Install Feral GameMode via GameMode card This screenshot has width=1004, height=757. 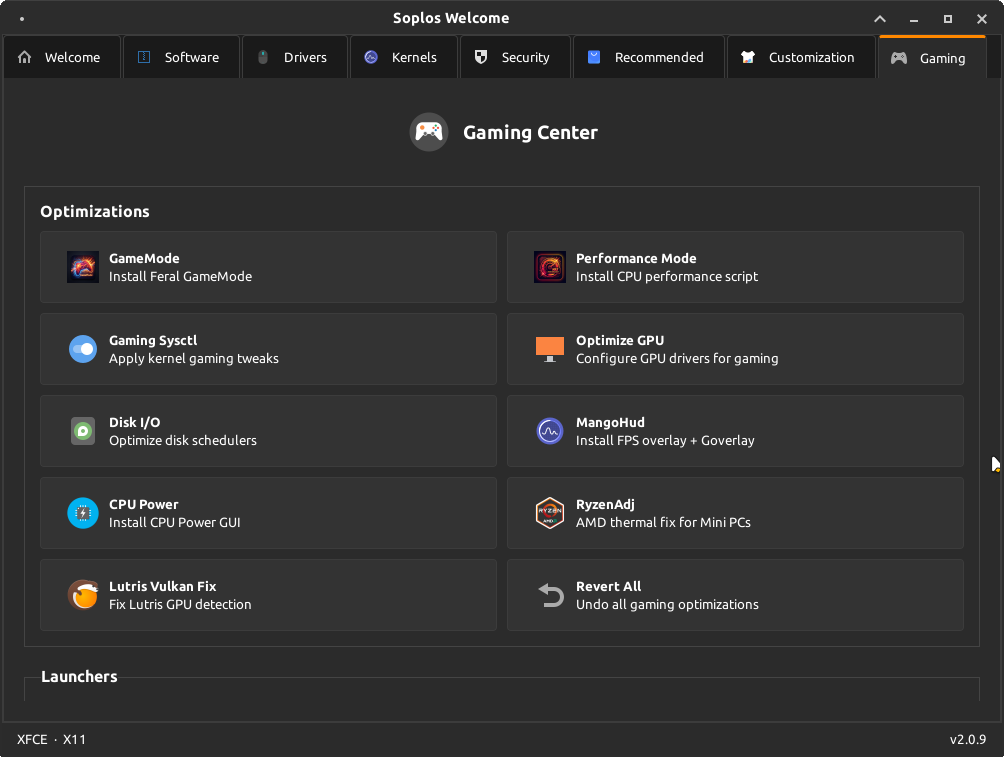[x=268, y=267]
